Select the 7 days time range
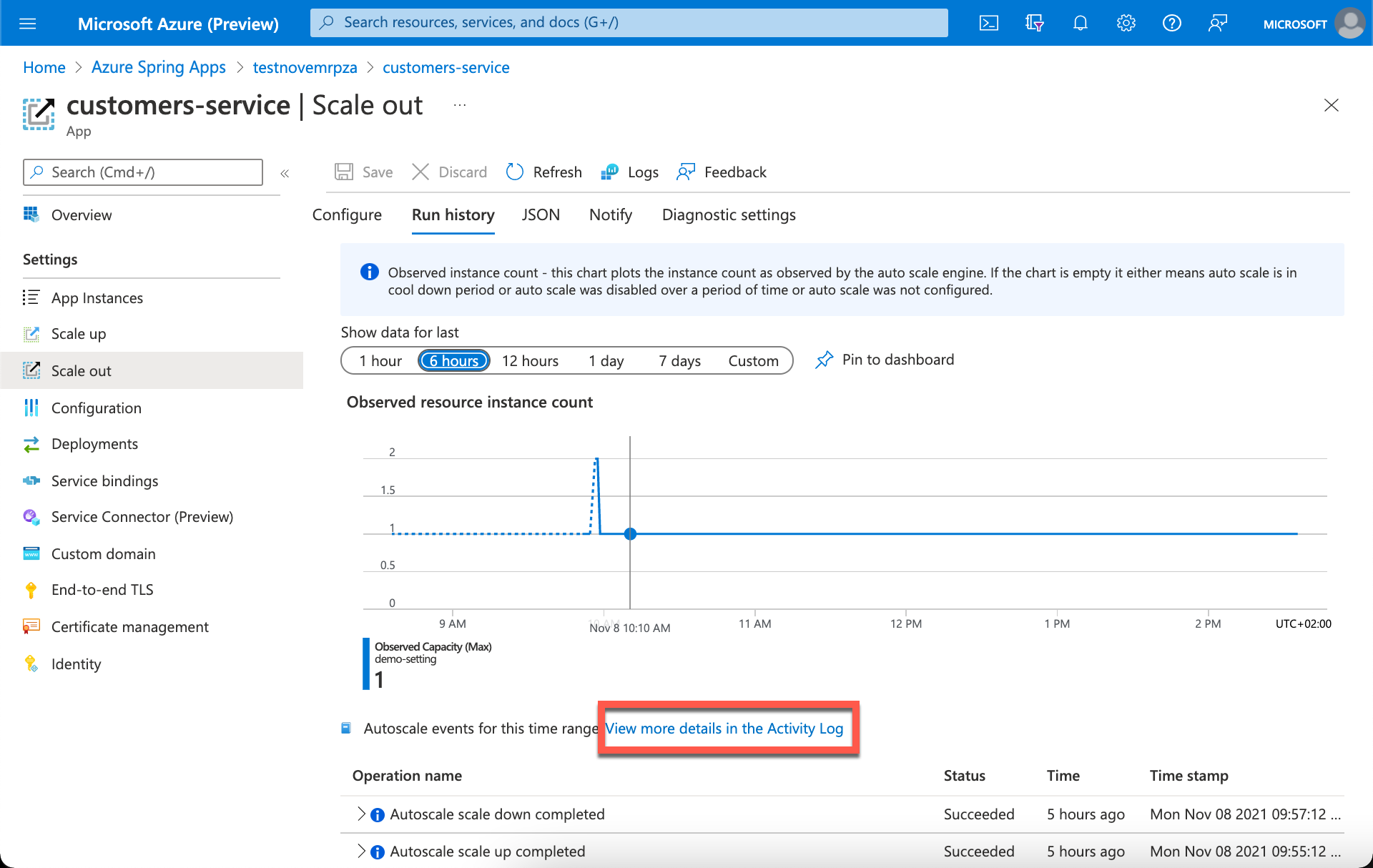 (679, 360)
